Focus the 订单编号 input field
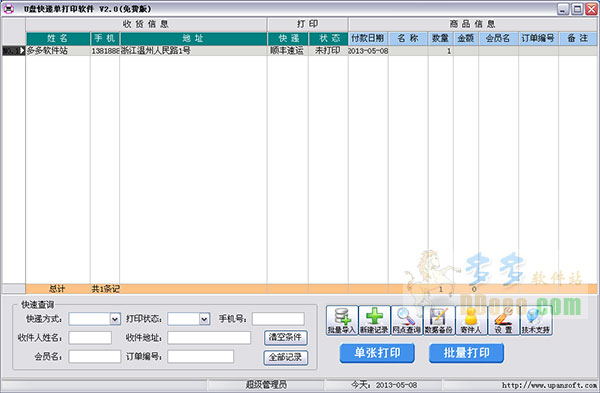The image size is (600, 393). point(201,357)
